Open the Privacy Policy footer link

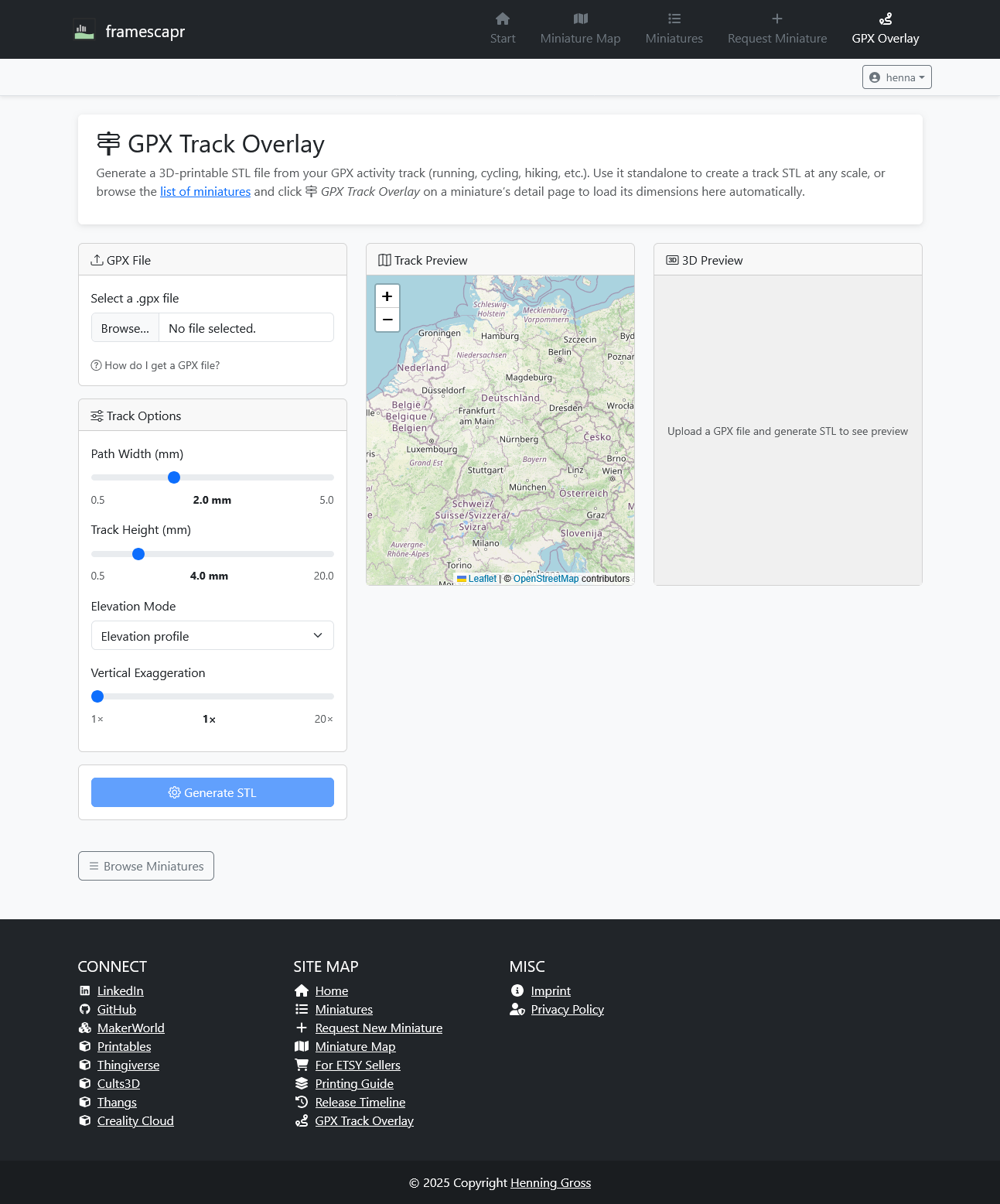pos(567,1009)
